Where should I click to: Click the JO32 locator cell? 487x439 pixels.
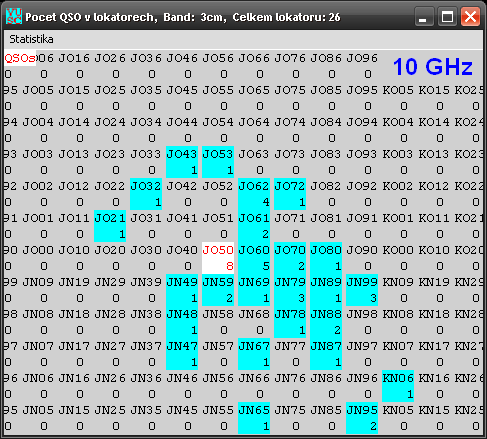(146, 194)
